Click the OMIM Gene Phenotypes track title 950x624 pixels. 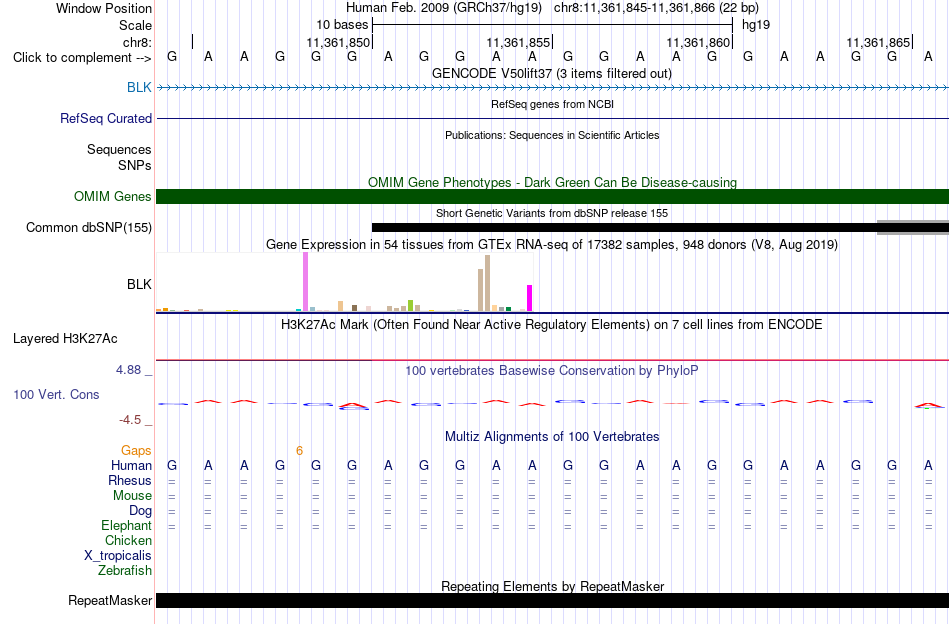pos(553,182)
